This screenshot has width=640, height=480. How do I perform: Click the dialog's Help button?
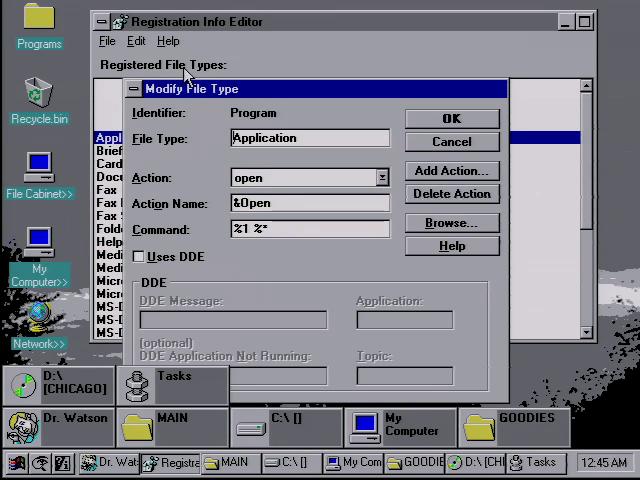point(452,246)
